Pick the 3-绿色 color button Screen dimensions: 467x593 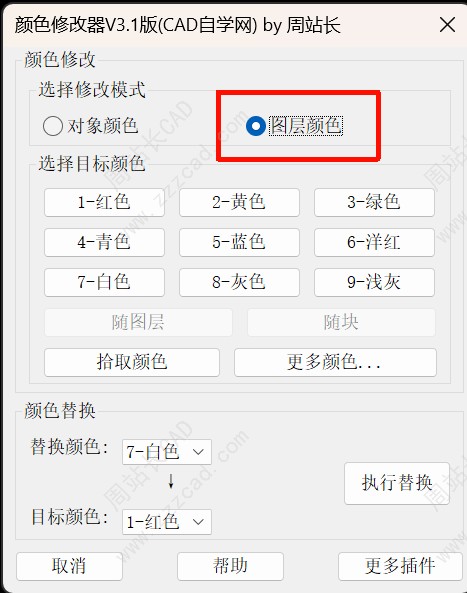pos(374,202)
